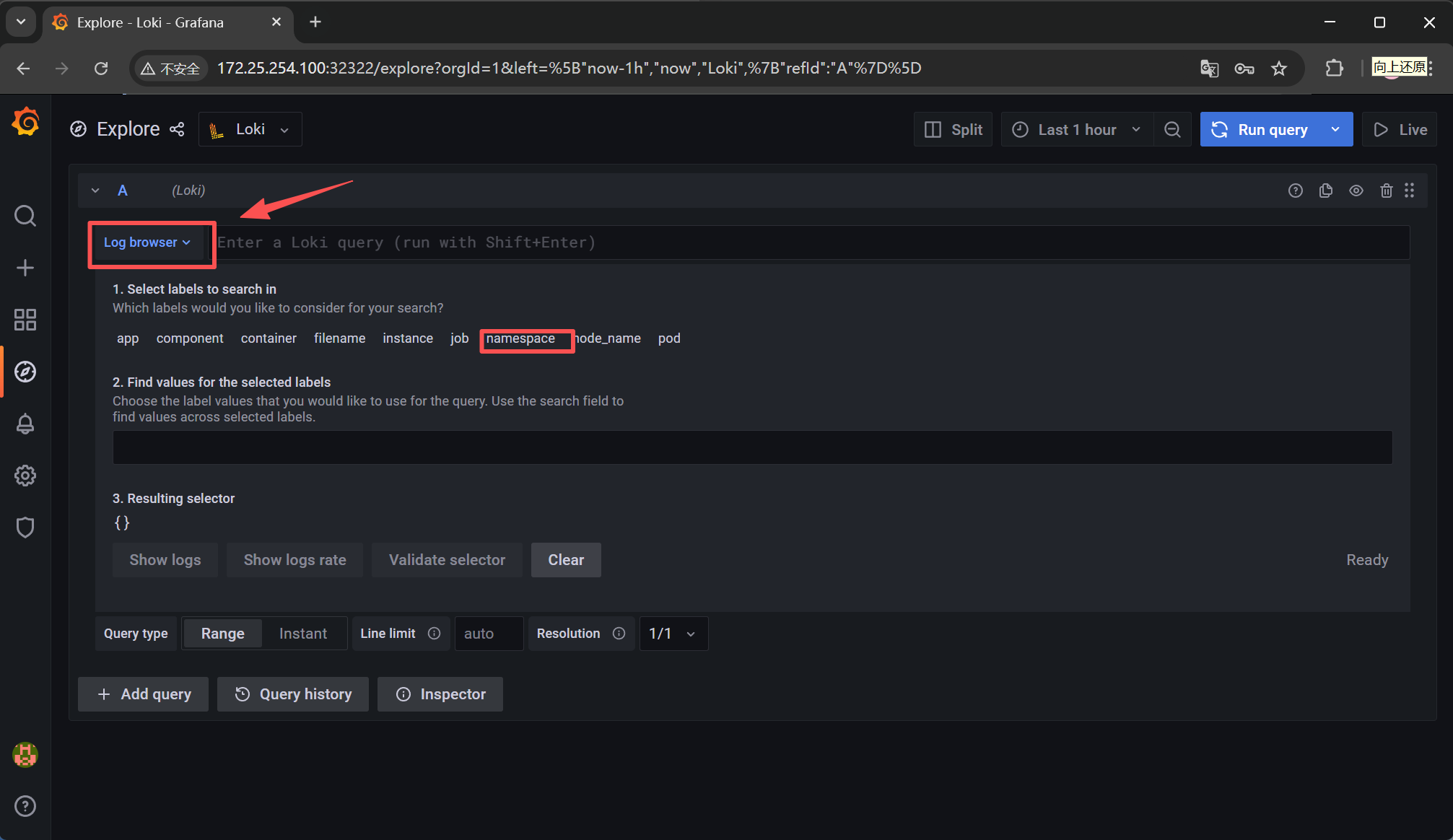Toggle the container label
The height and width of the screenshot is (840, 1453).
tap(269, 338)
